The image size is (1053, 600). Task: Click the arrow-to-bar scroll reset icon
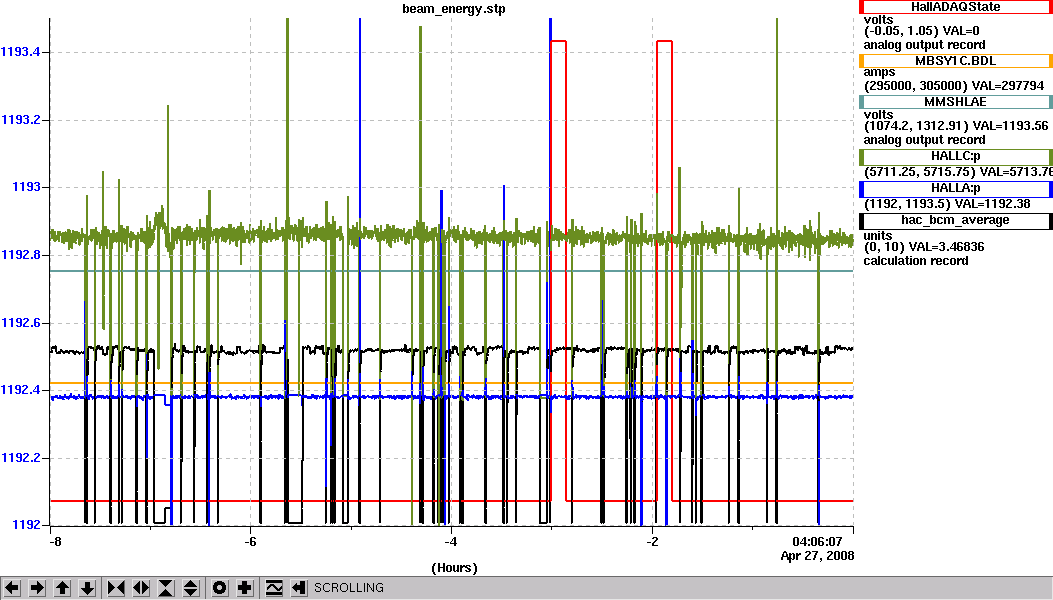click(299, 588)
